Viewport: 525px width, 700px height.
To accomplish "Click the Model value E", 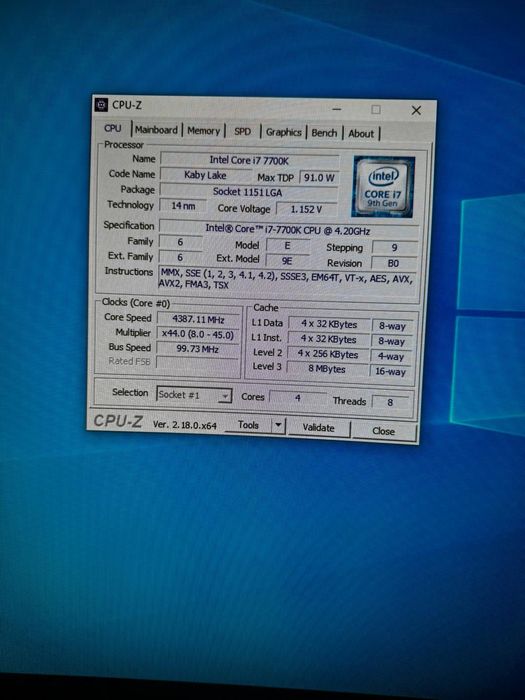I will point(288,246).
